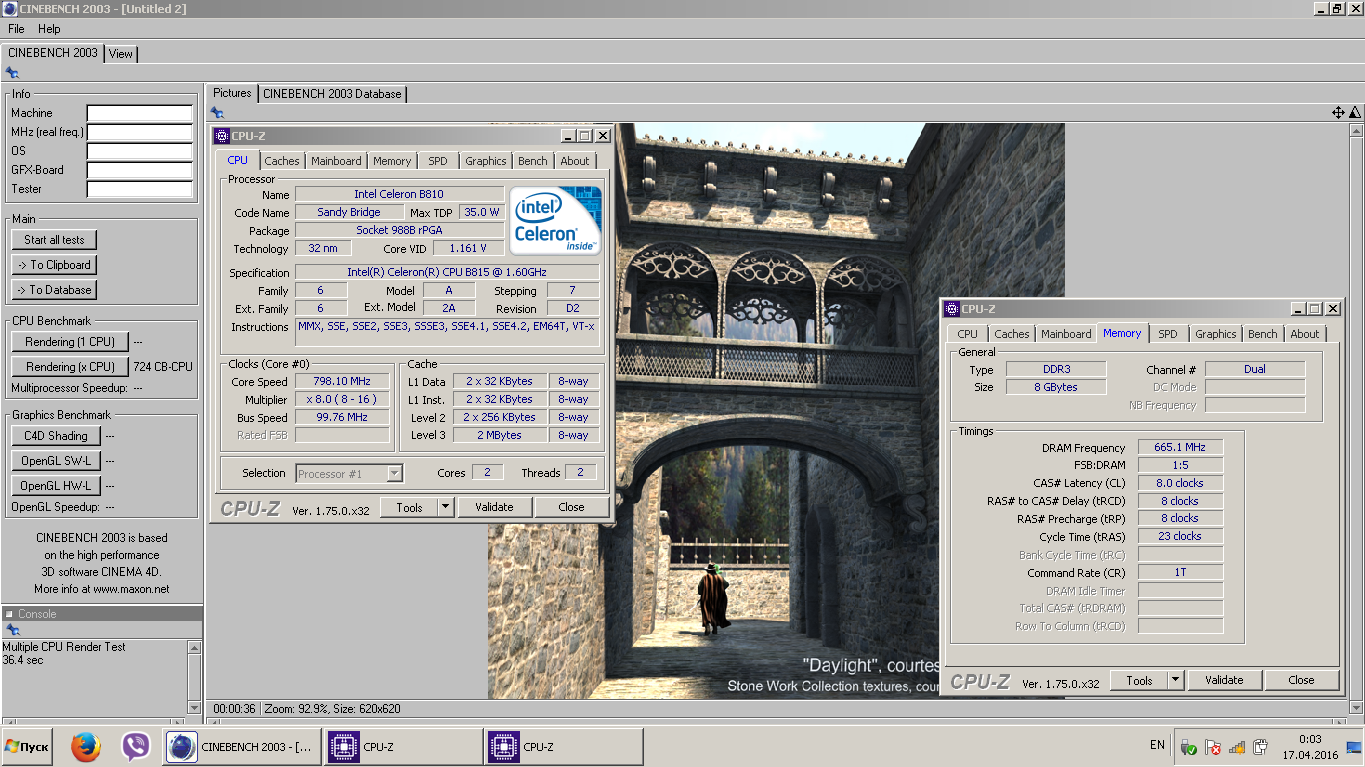Click the -> To Clipboard button
Viewport: 1365px width, 767px height.
pyautogui.click(x=55, y=265)
